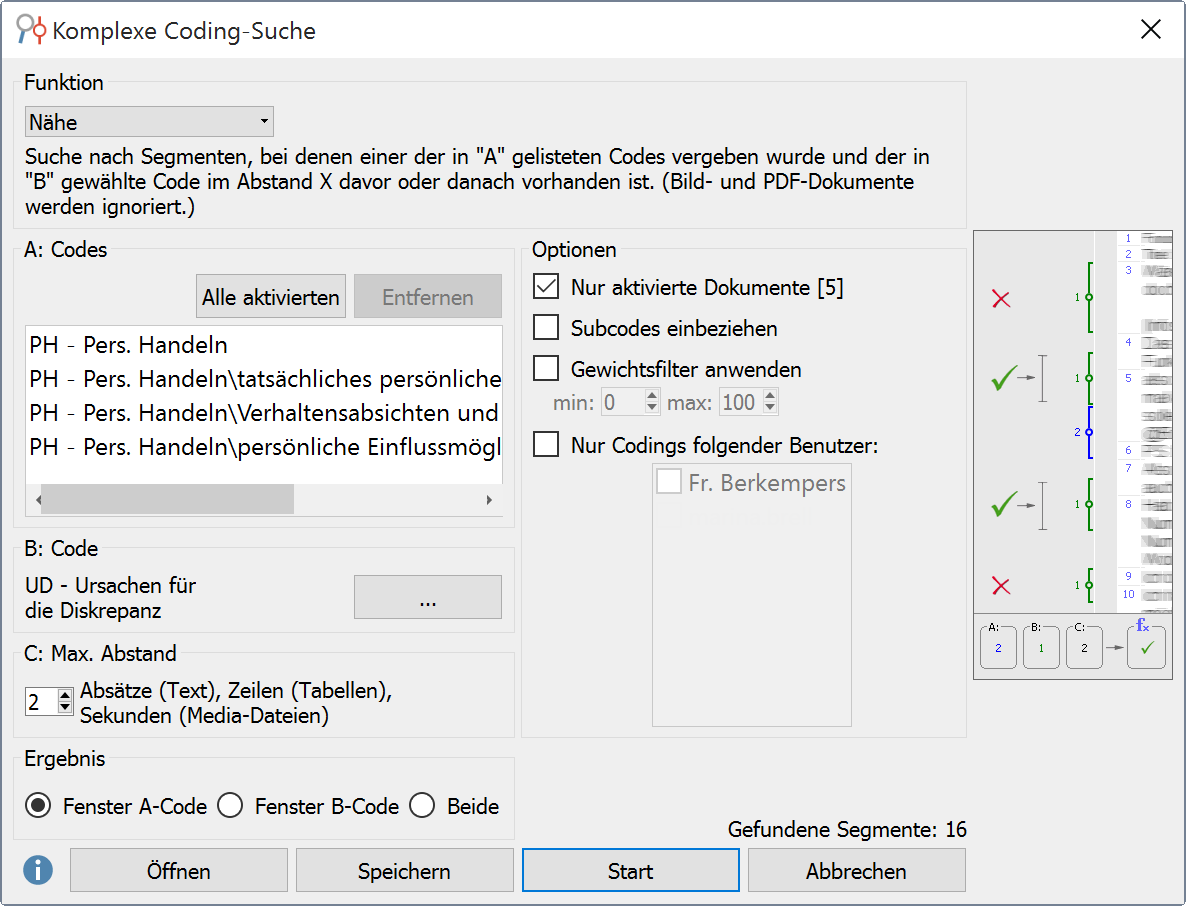Uncheck Nur aktivierte Dokumente
The image size is (1186, 906).
click(546, 287)
